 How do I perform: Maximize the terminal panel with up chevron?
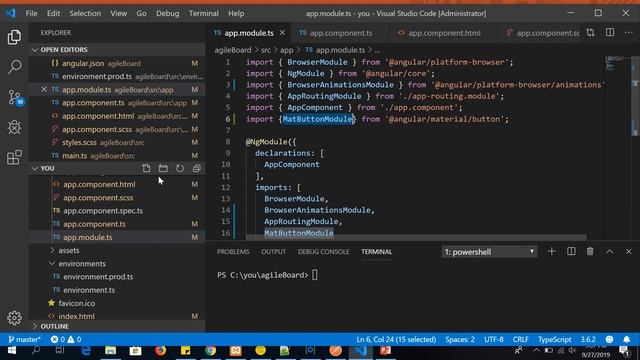pyautogui.click(x=609, y=251)
